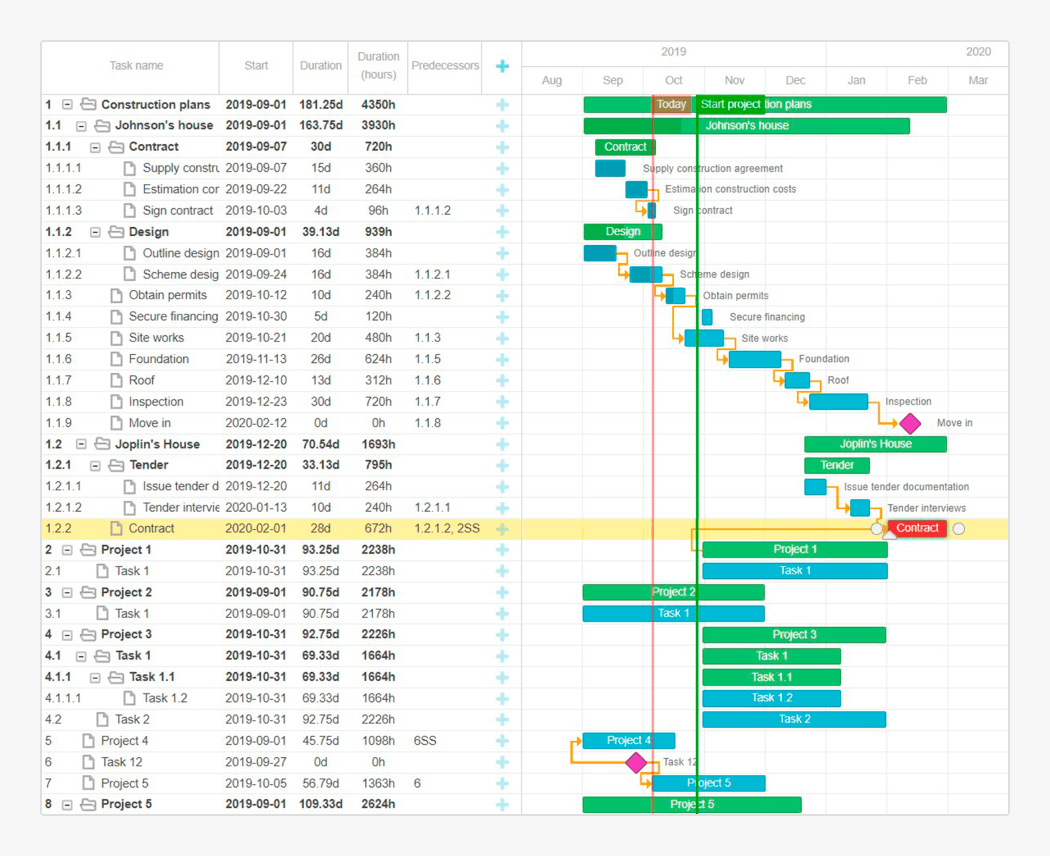Screen dimensions: 1050x856
Task: Click the folder icon beside Design
Action: [x=117, y=232]
